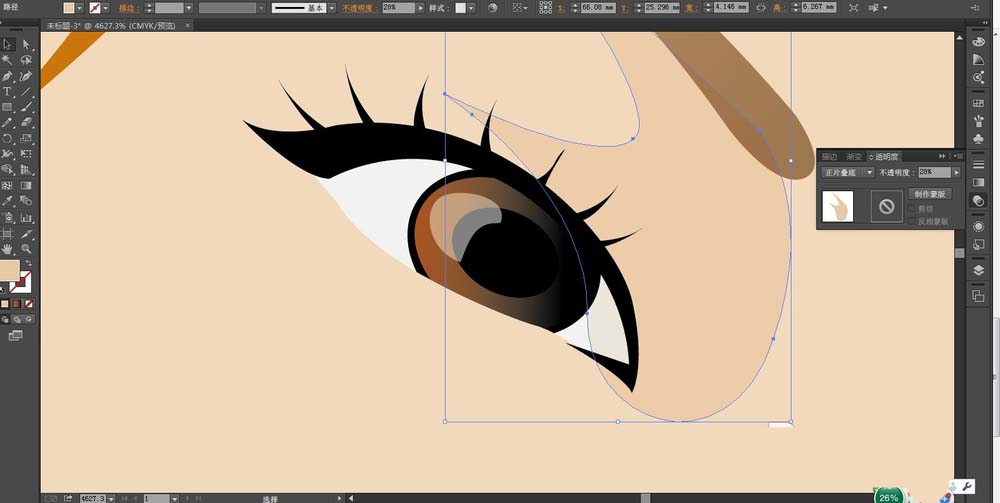Click the beige fill color swatch in toolbox

(10, 270)
